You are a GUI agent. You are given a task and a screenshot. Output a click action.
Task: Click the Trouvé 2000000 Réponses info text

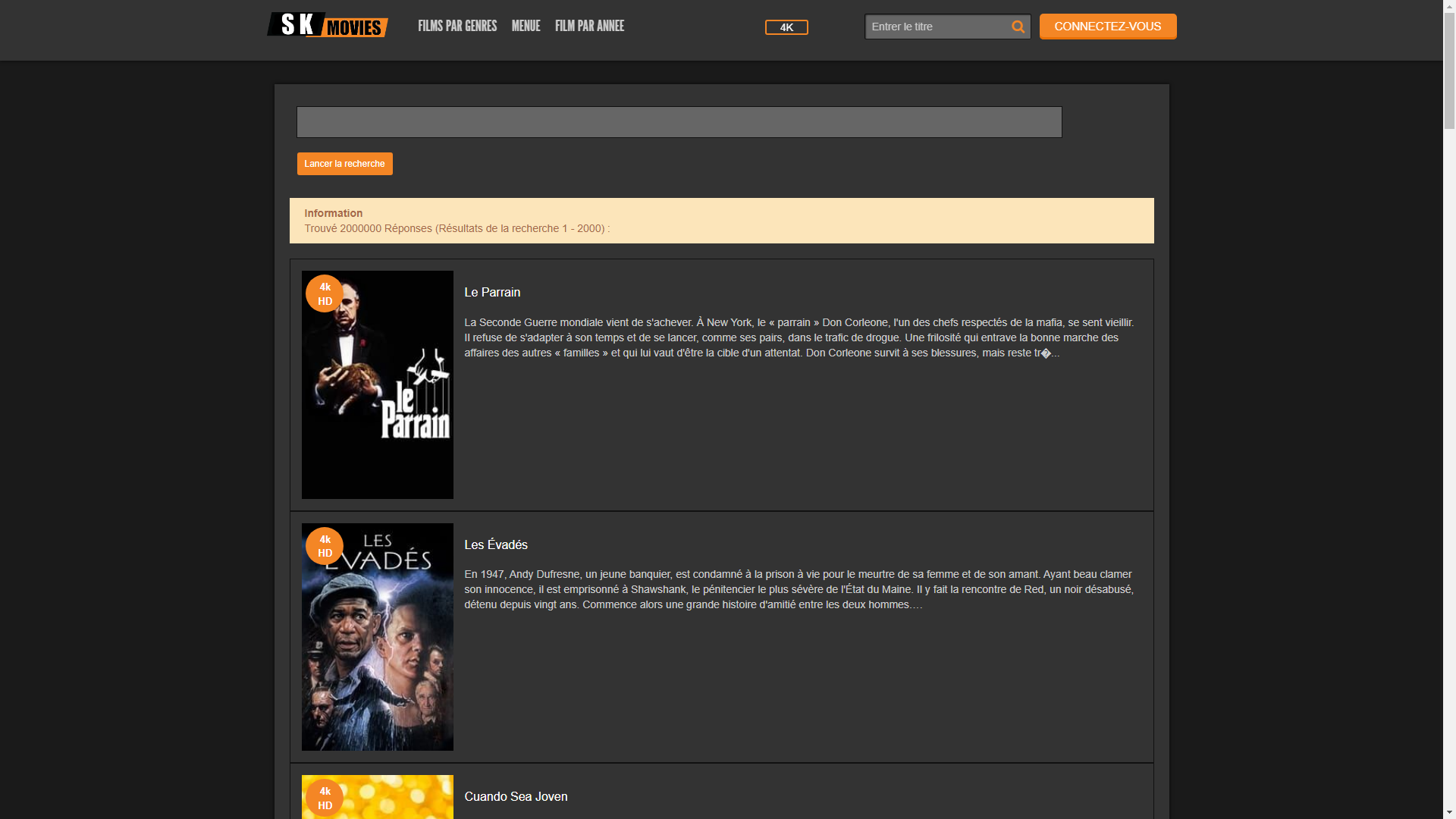(x=457, y=228)
